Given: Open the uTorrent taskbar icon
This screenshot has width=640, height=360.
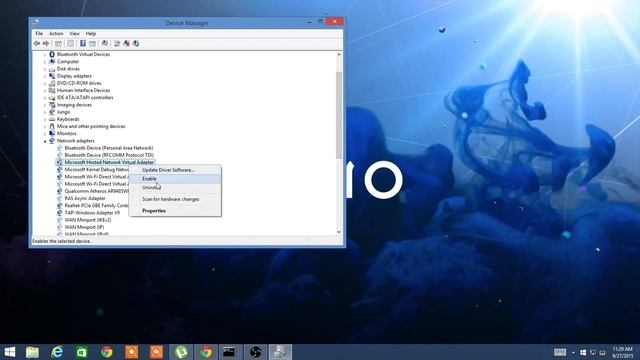Looking at the screenshot, I should [181, 352].
